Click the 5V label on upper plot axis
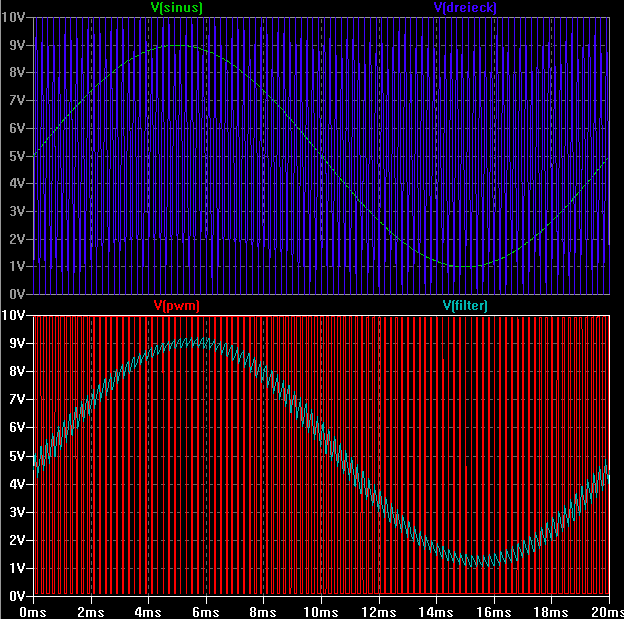The width and height of the screenshot is (624, 619). (x=17, y=156)
